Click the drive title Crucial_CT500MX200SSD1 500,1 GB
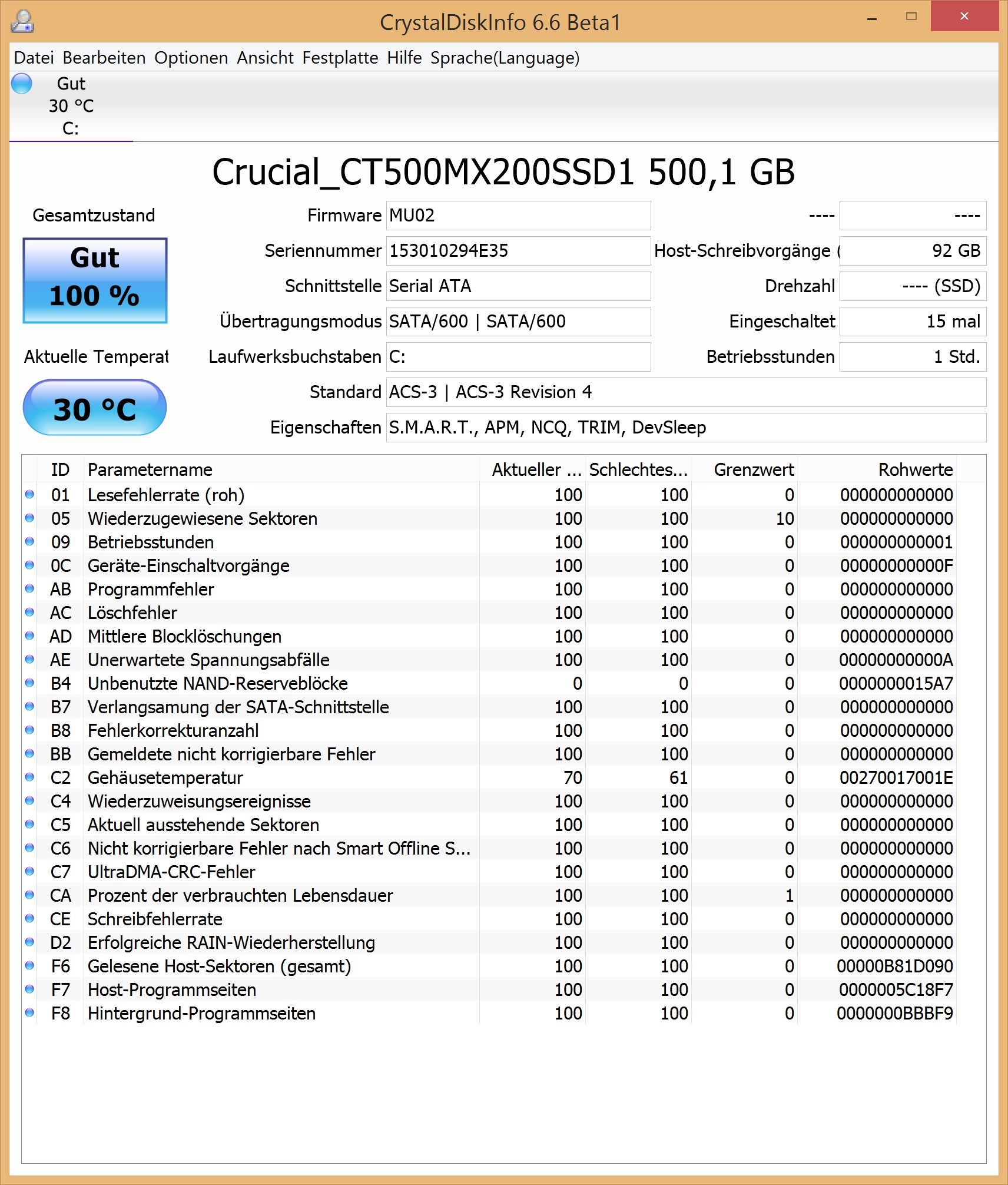 [503, 172]
